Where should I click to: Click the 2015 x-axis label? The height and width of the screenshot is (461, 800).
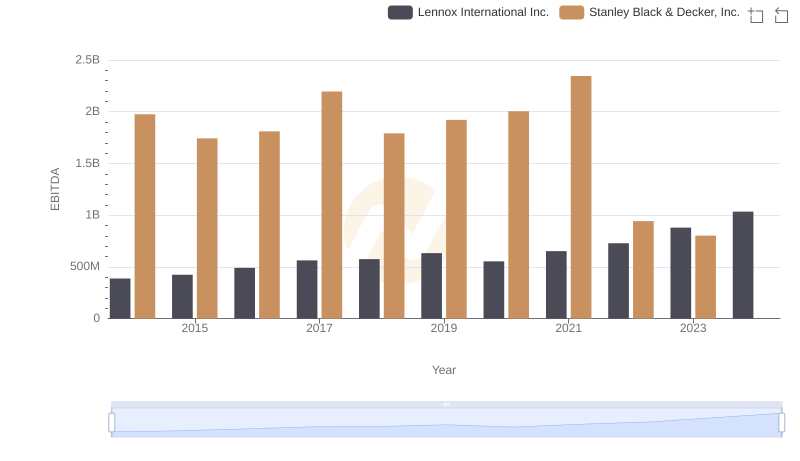tap(194, 328)
